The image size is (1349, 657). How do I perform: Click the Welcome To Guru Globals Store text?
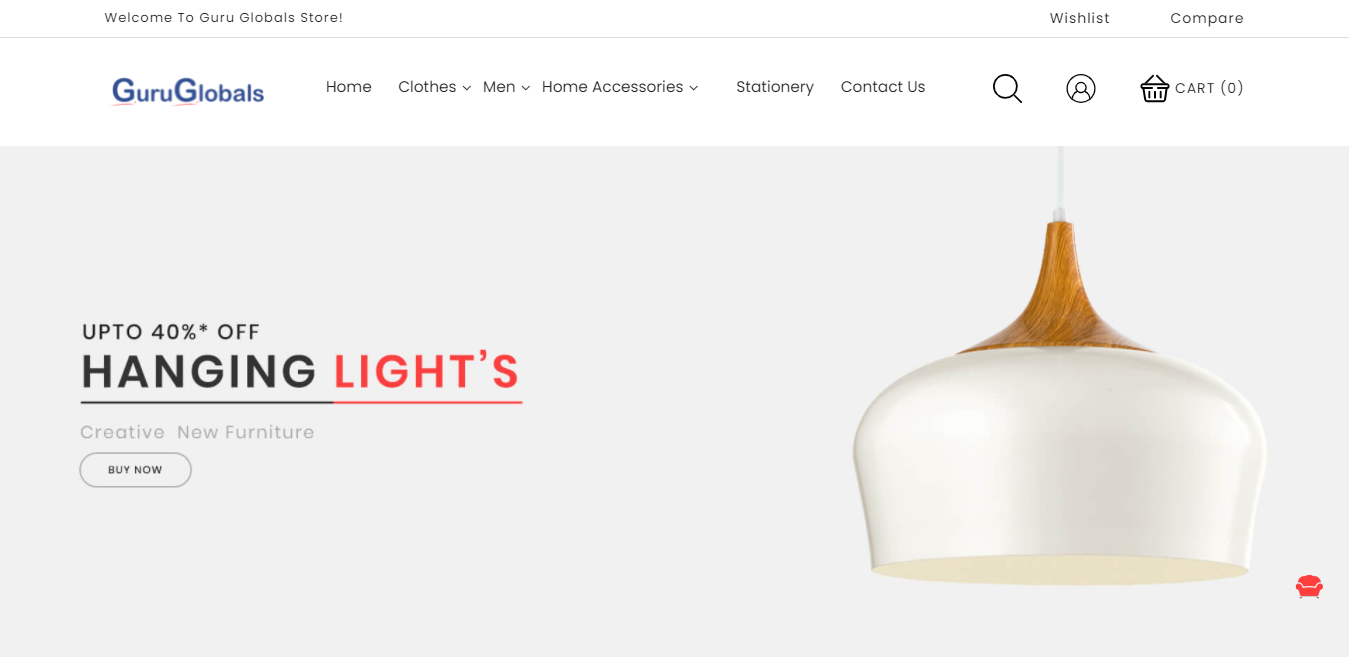tap(224, 18)
